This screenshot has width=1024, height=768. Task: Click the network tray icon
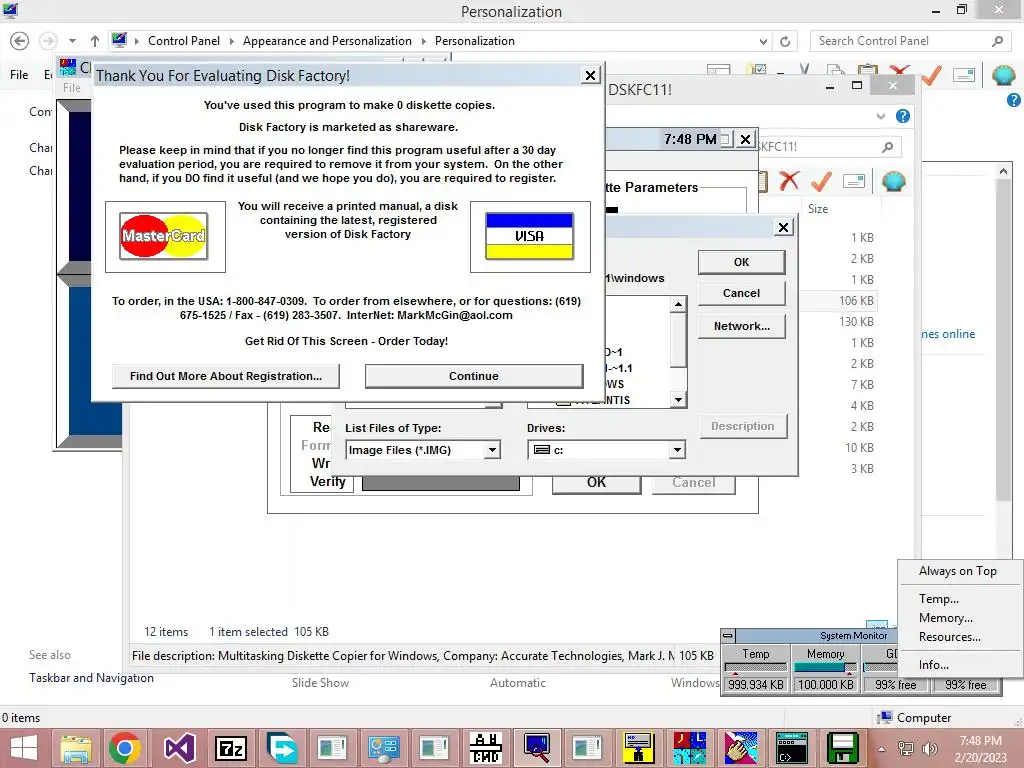coord(905,748)
